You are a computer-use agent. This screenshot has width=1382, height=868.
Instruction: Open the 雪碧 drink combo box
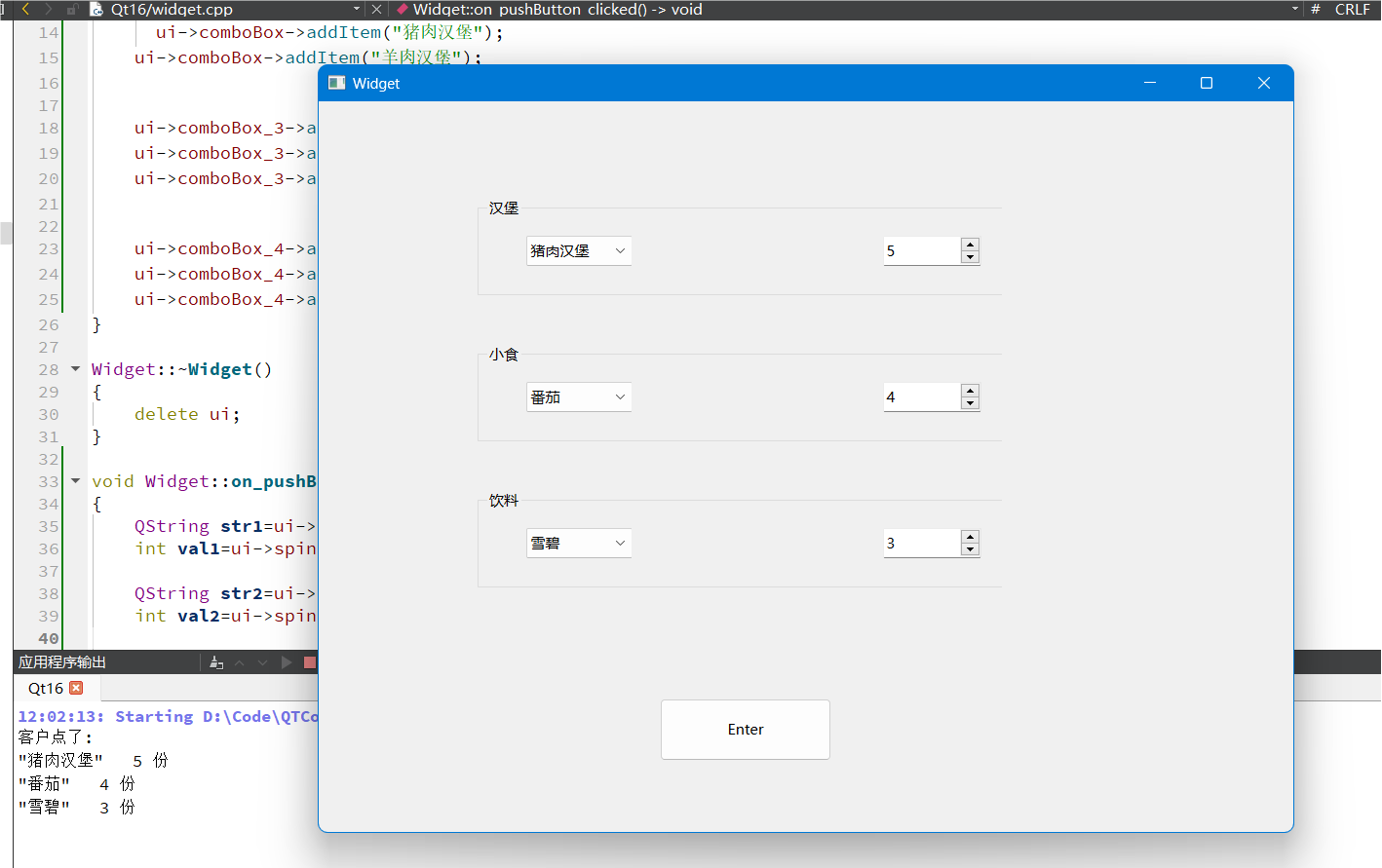point(579,544)
